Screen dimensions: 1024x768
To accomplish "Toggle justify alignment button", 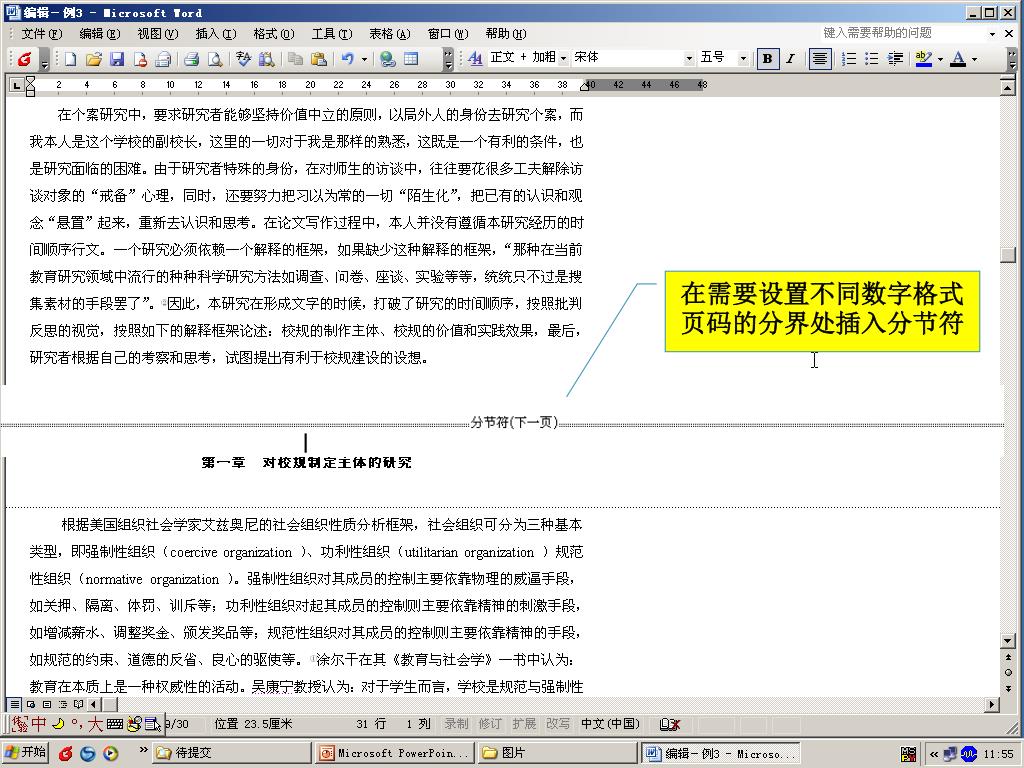I will pos(820,59).
